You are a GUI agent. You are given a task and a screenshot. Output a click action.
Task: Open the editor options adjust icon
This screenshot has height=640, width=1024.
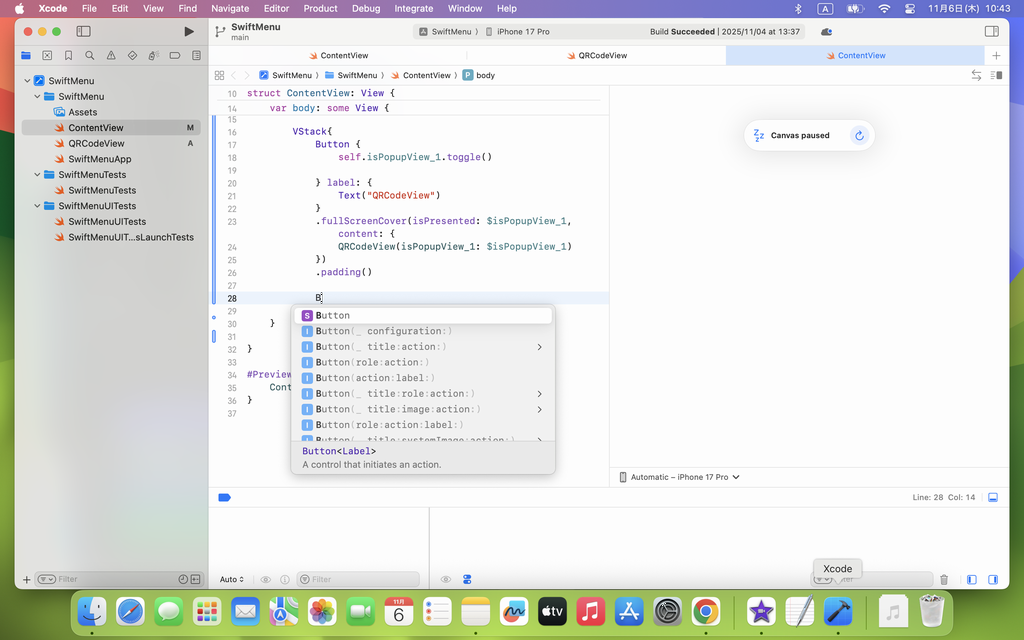[996, 76]
